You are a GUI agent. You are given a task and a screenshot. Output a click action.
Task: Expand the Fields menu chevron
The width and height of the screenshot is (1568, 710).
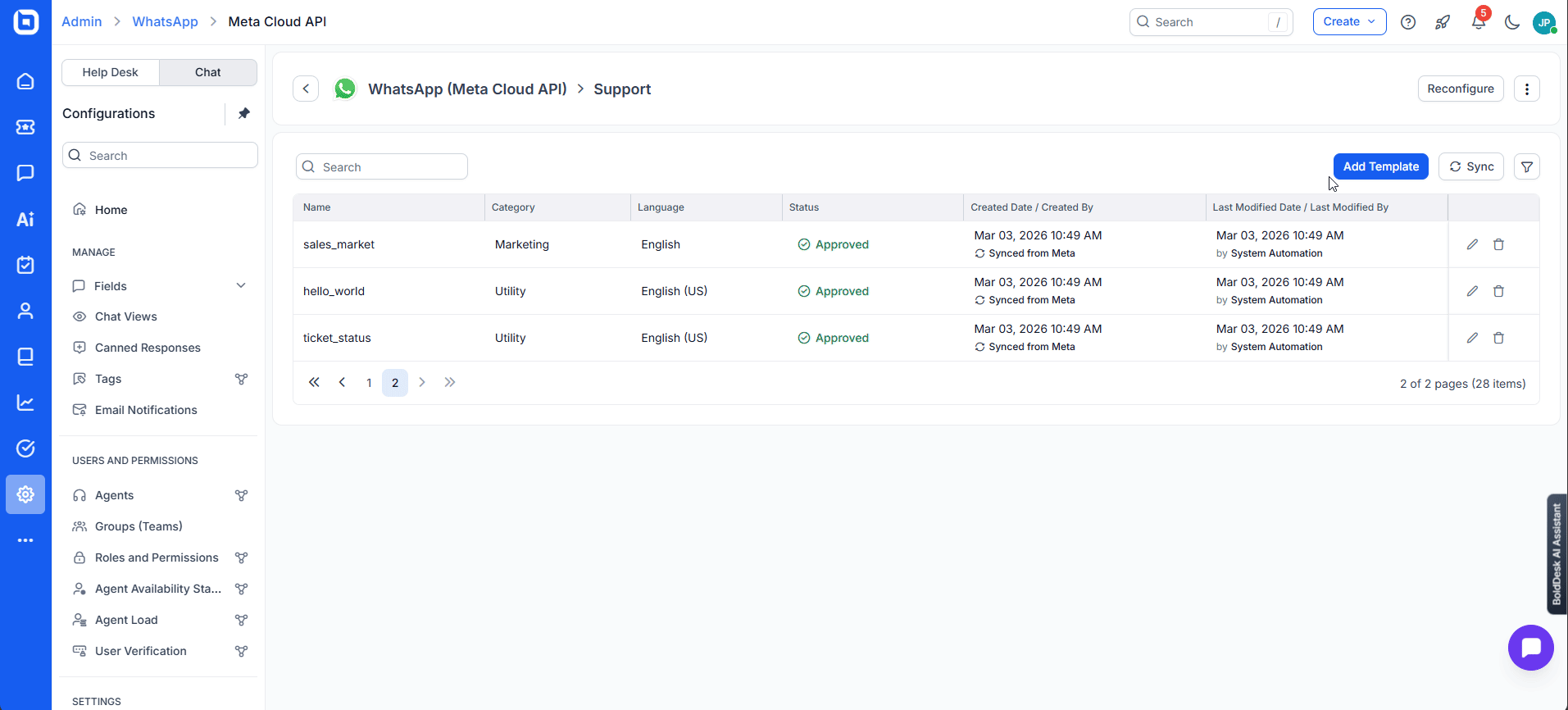pyautogui.click(x=241, y=285)
